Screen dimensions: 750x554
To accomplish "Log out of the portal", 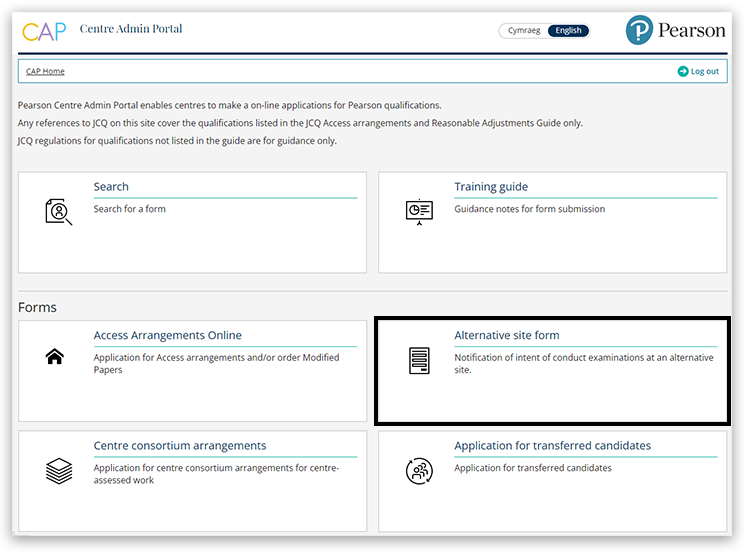I will click(704, 71).
